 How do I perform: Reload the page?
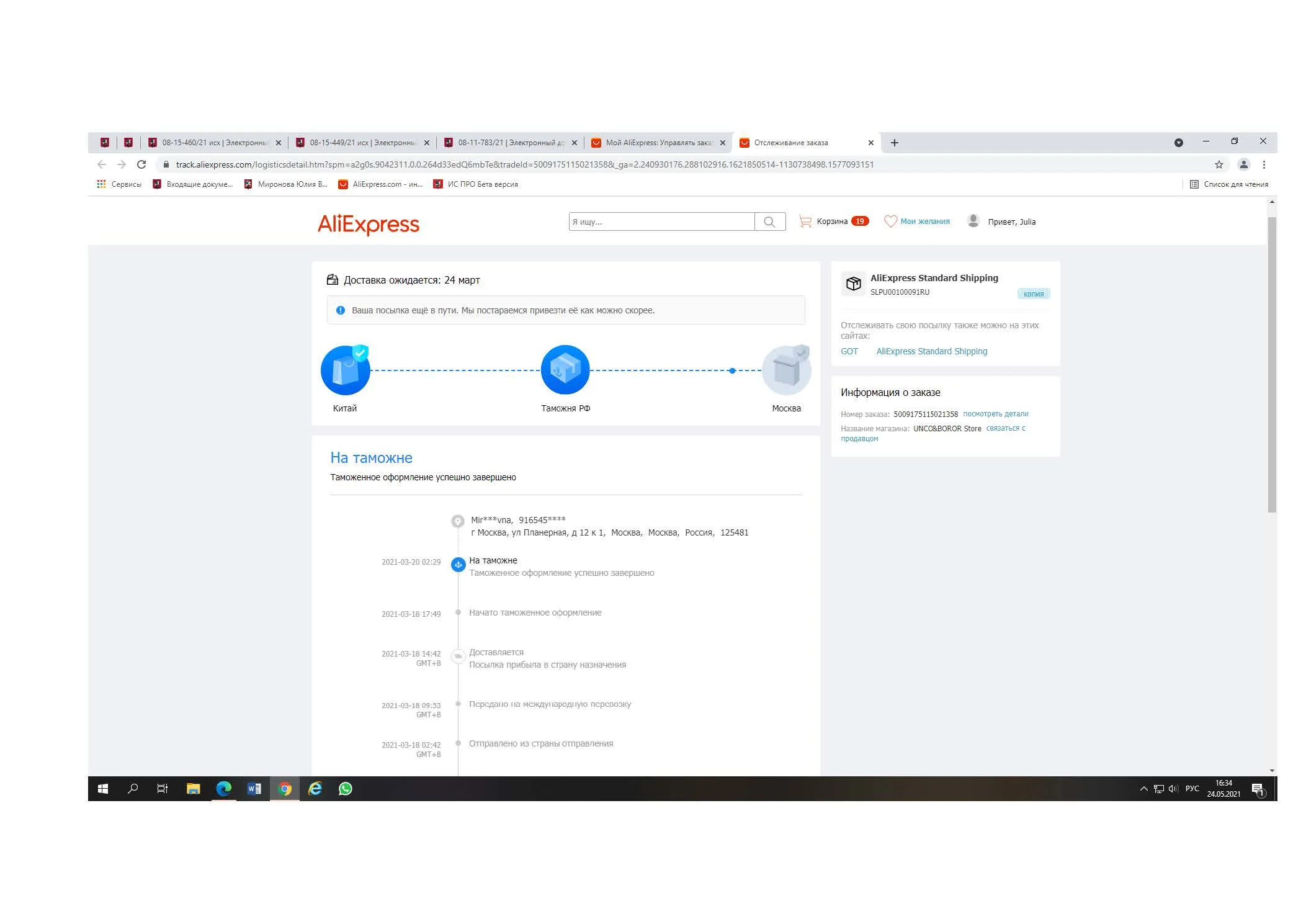141,164
